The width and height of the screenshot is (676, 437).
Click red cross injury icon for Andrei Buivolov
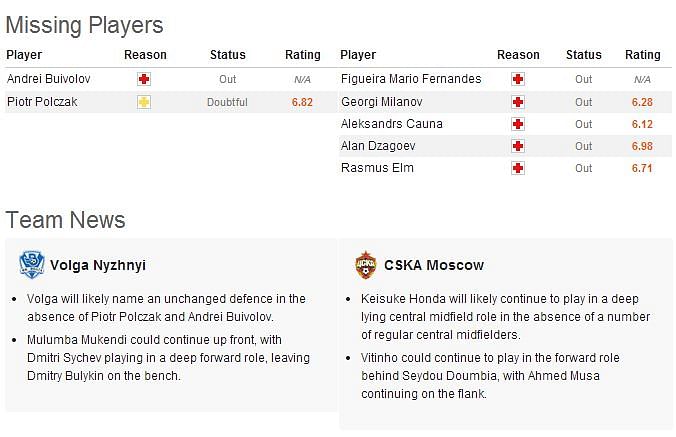click(x=145, y=79)
